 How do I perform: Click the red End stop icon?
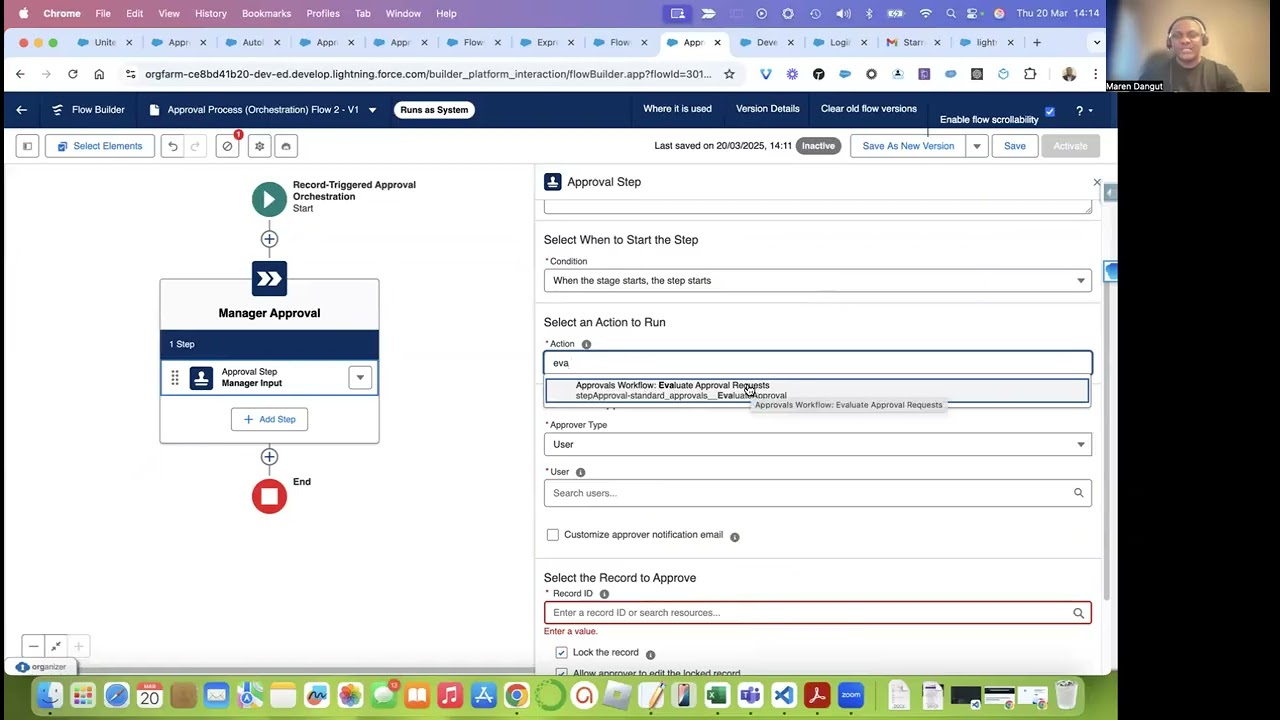pyautogui.click(x=269, y=496)
